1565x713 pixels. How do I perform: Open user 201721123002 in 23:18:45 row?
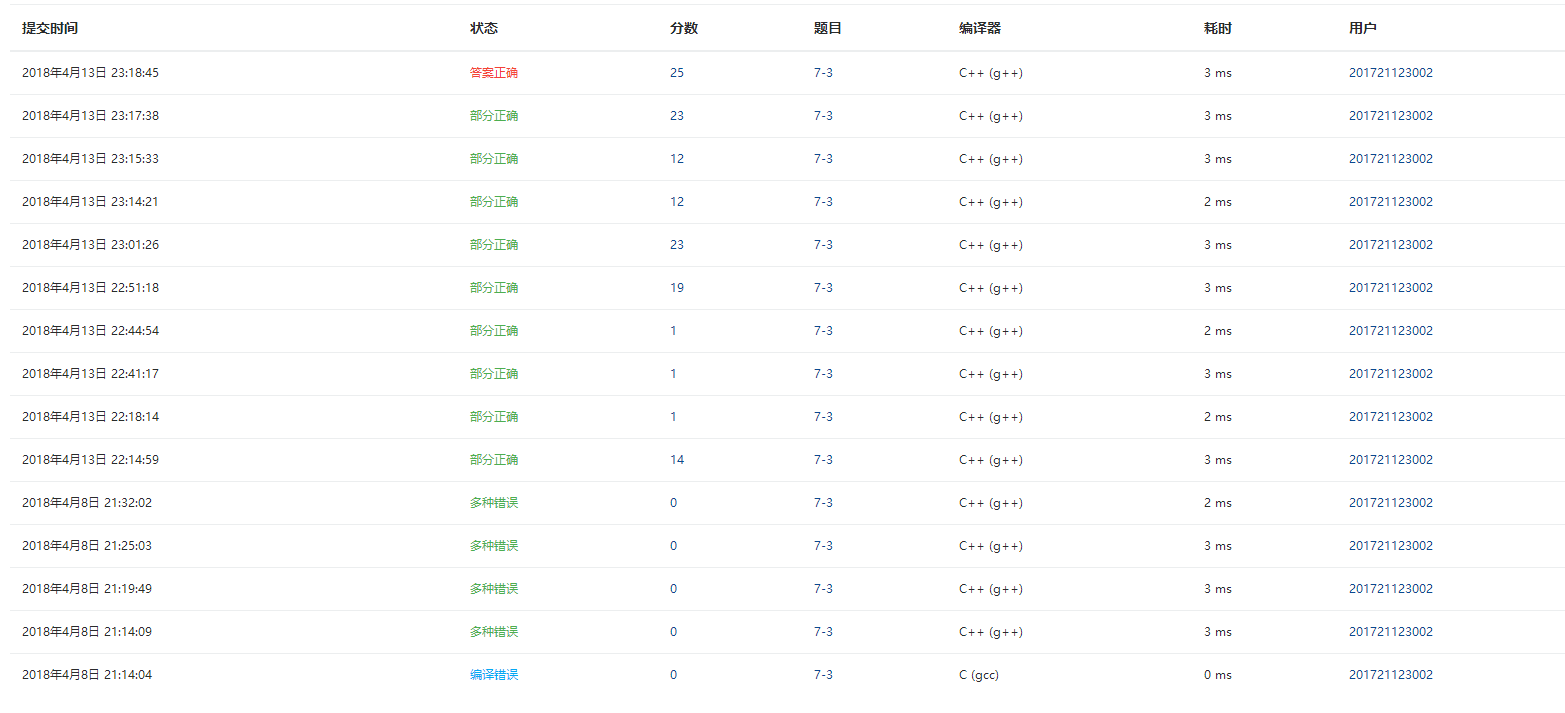coord(1390,73)
